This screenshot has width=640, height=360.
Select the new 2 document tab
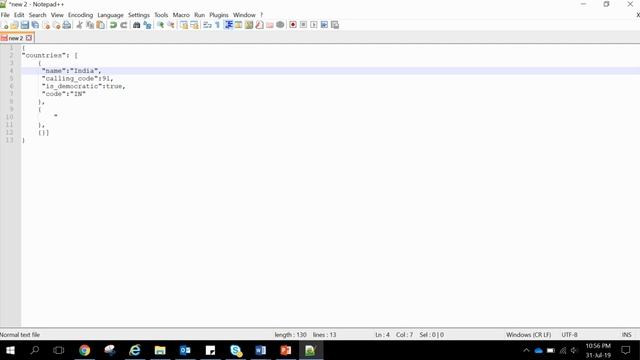pyautogui.click(x=16, y=38)
